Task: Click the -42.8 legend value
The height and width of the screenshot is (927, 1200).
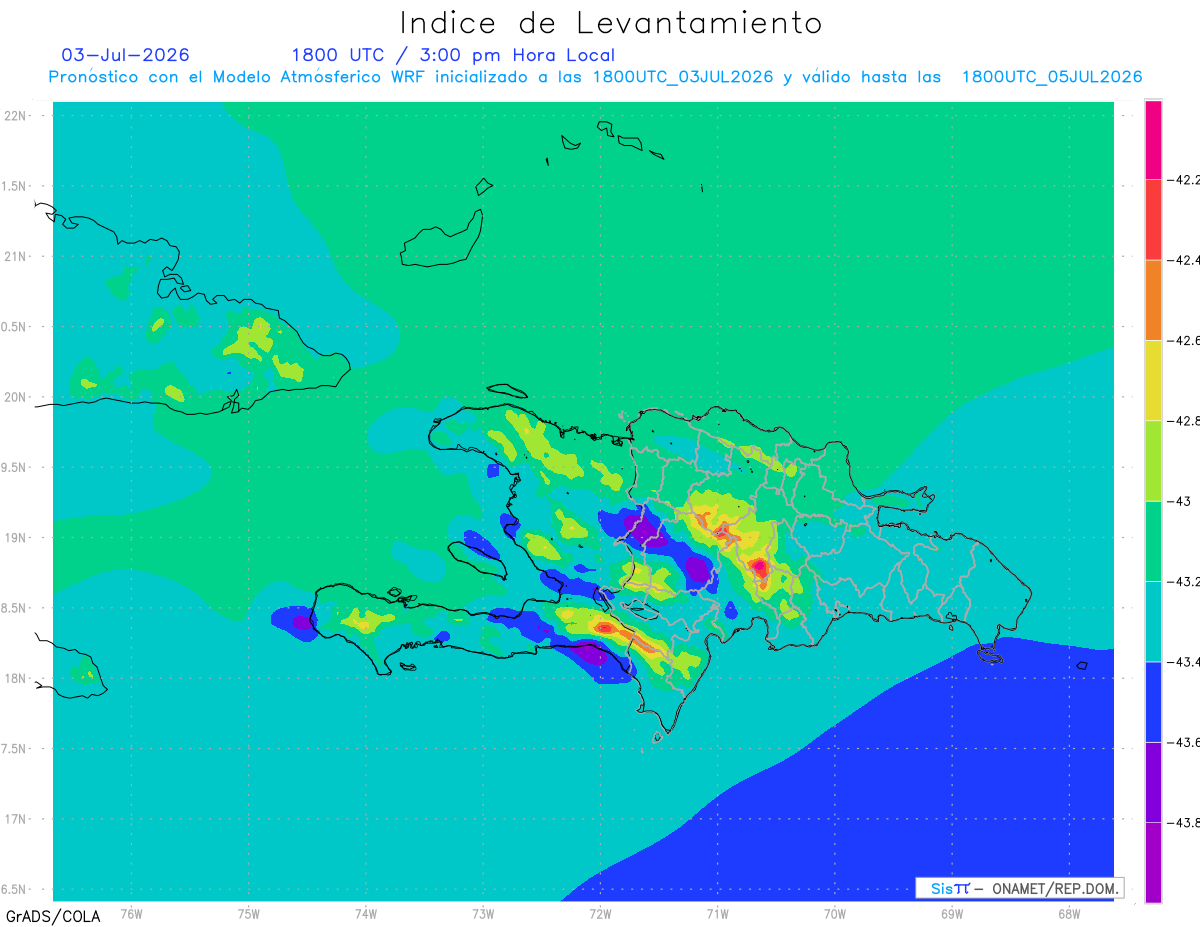Action: pos(1185,421)
